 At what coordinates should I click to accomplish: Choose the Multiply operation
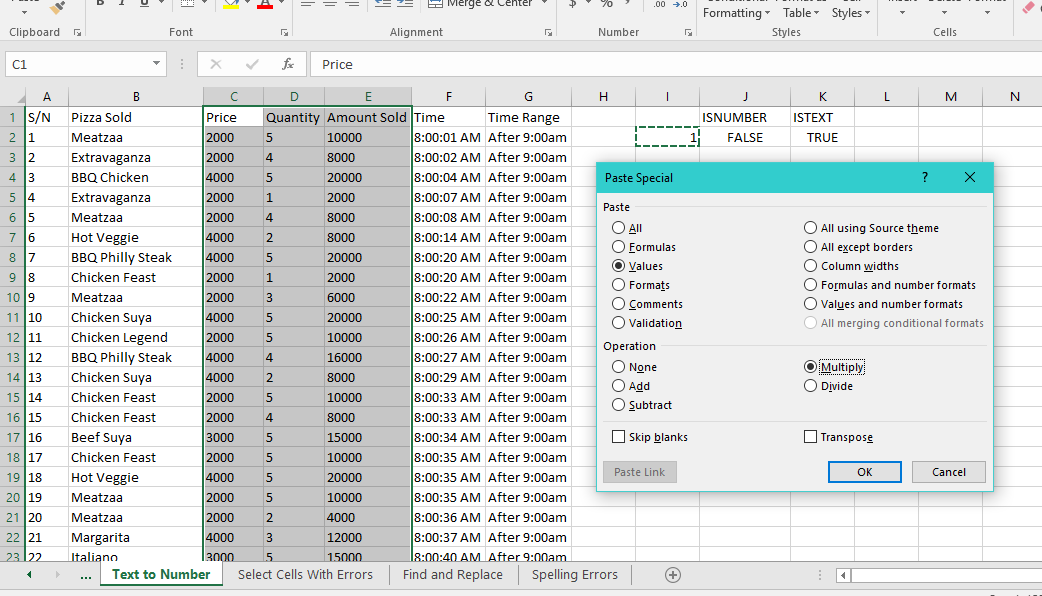(x=812, y=366)
